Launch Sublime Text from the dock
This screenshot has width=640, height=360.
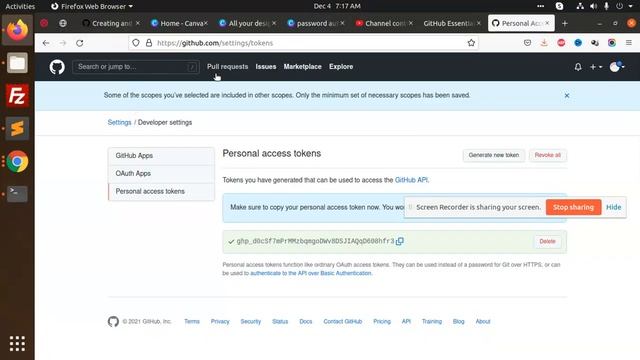pos(17,129)
